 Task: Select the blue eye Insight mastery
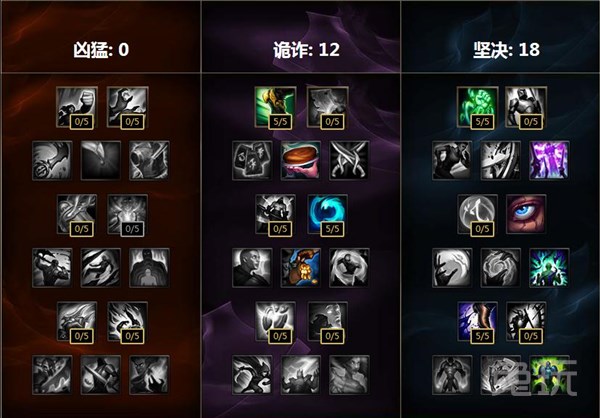(526, 214)
